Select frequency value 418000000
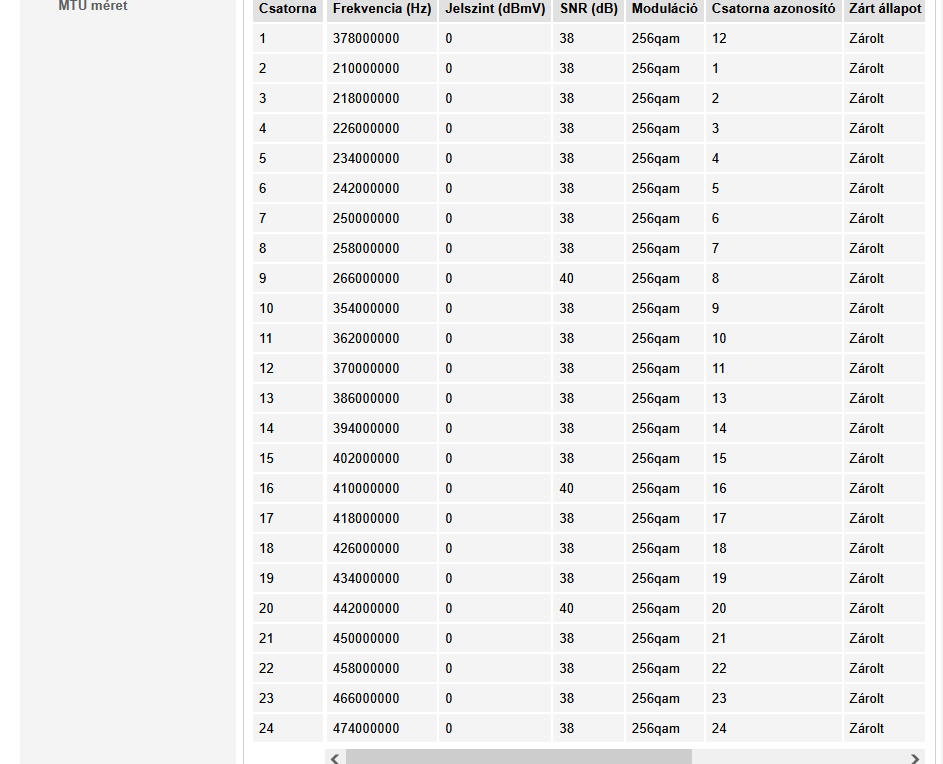Viewport: 943px width, 764px height. 366,519
